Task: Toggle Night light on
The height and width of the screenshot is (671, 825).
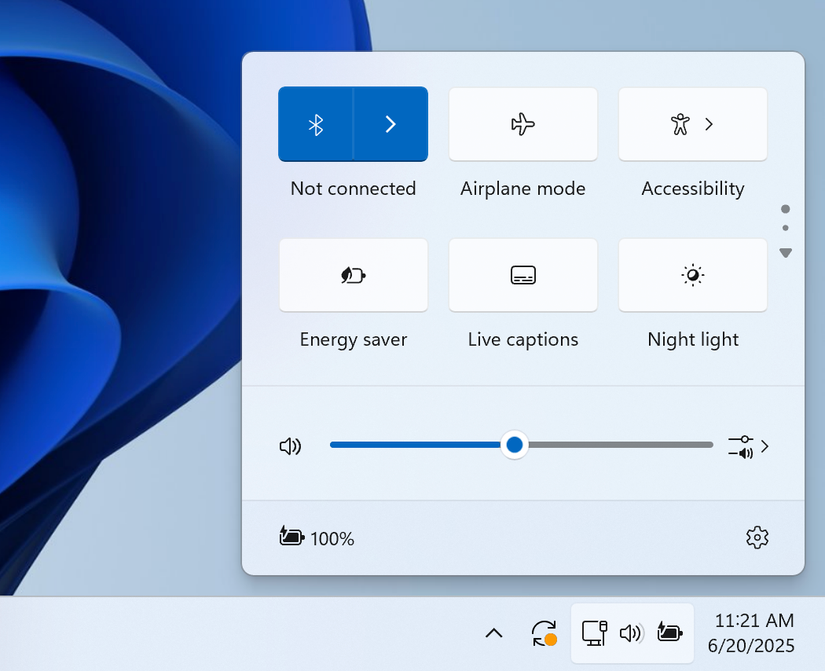Action: [692, 275]
